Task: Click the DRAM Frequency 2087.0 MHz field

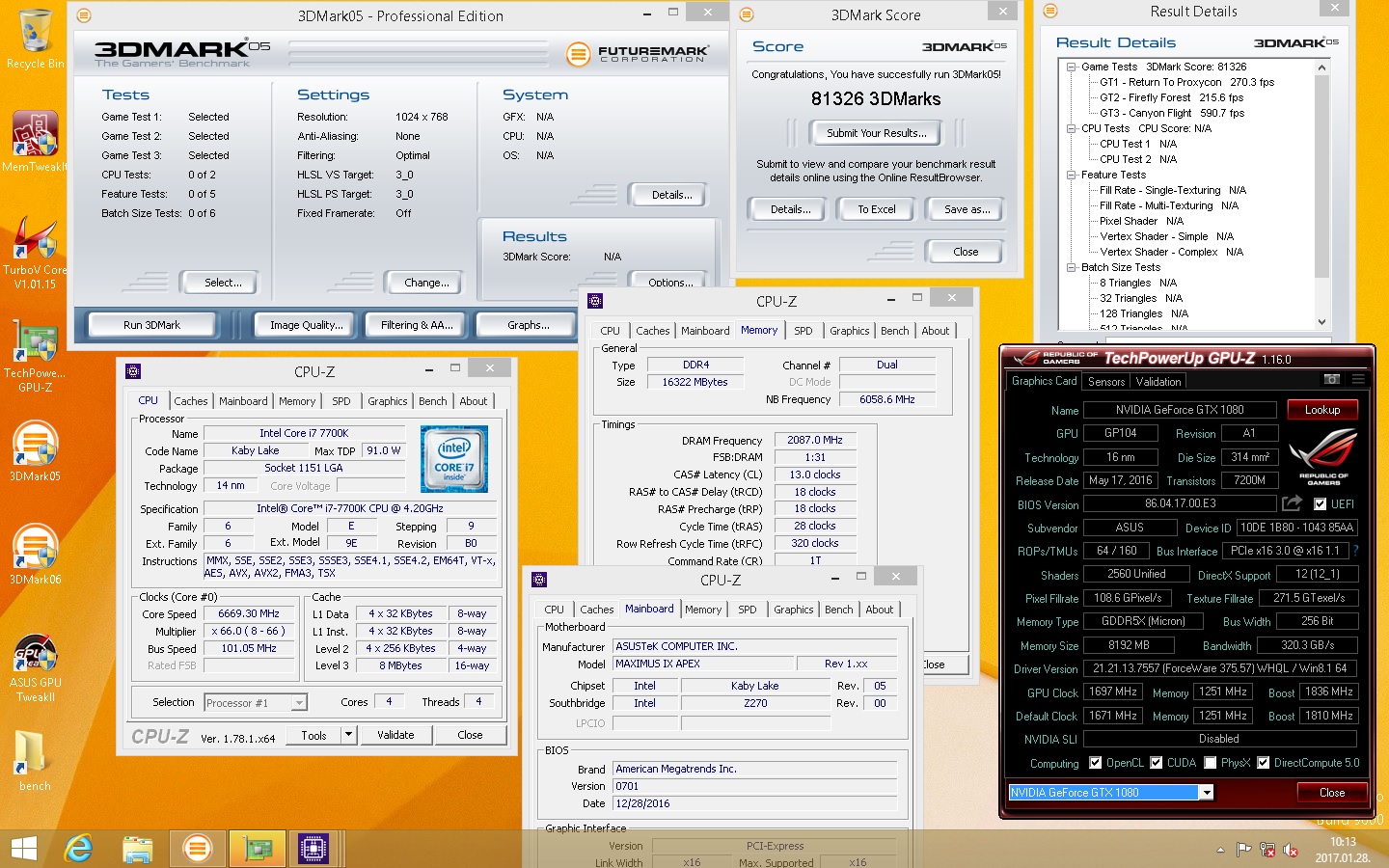Action: 815,440
